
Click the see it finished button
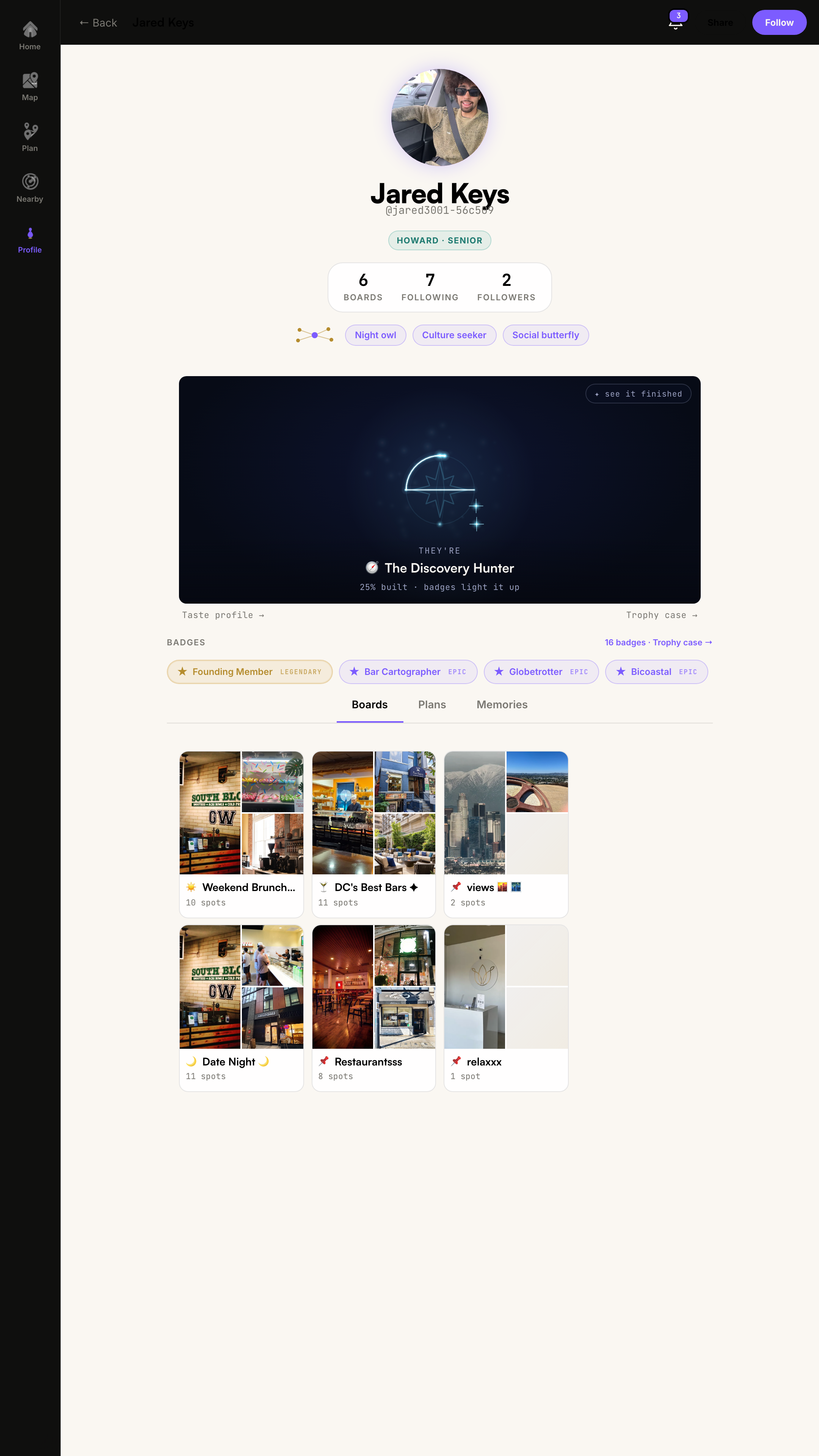point(638,394)
